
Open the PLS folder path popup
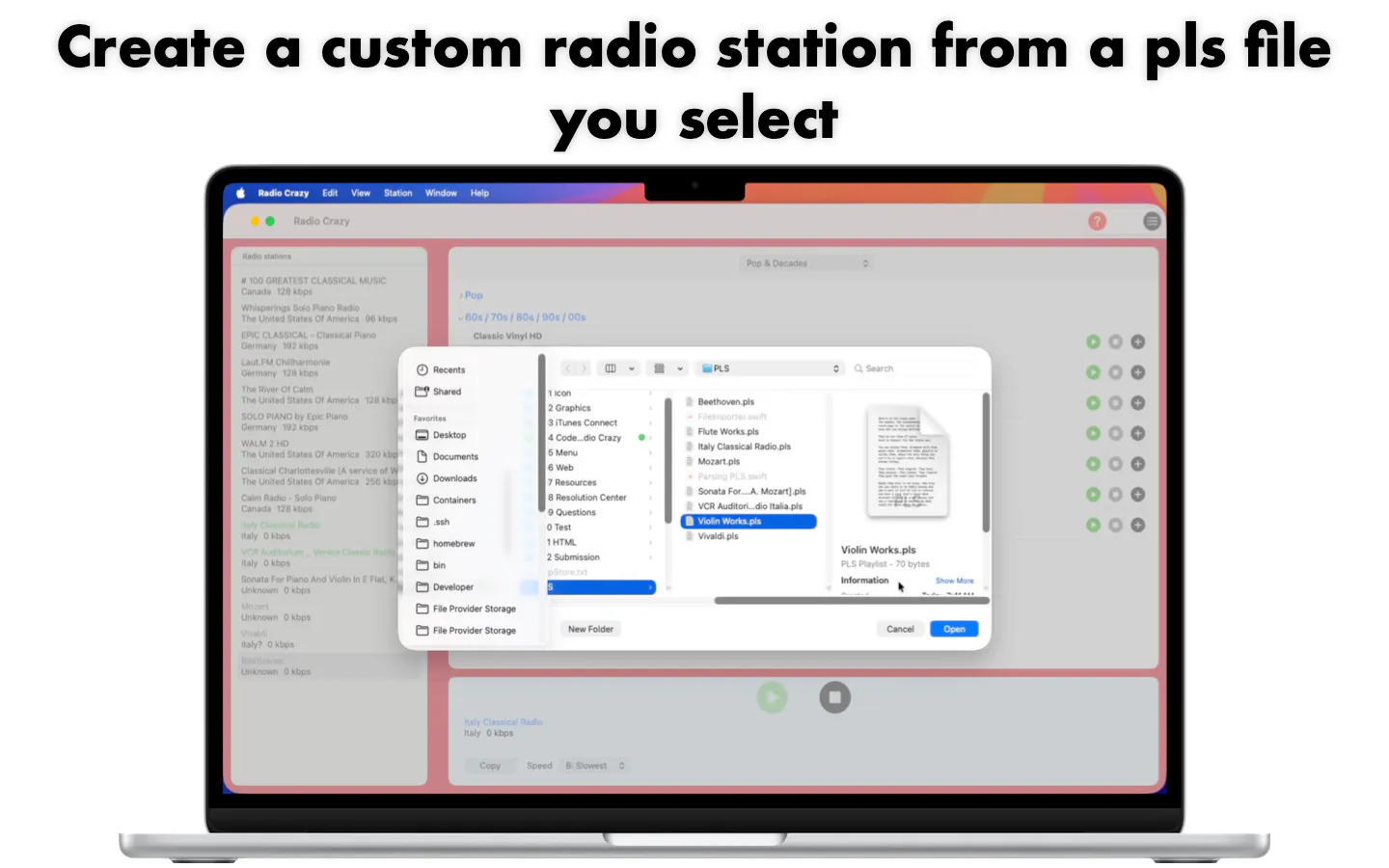771,368
